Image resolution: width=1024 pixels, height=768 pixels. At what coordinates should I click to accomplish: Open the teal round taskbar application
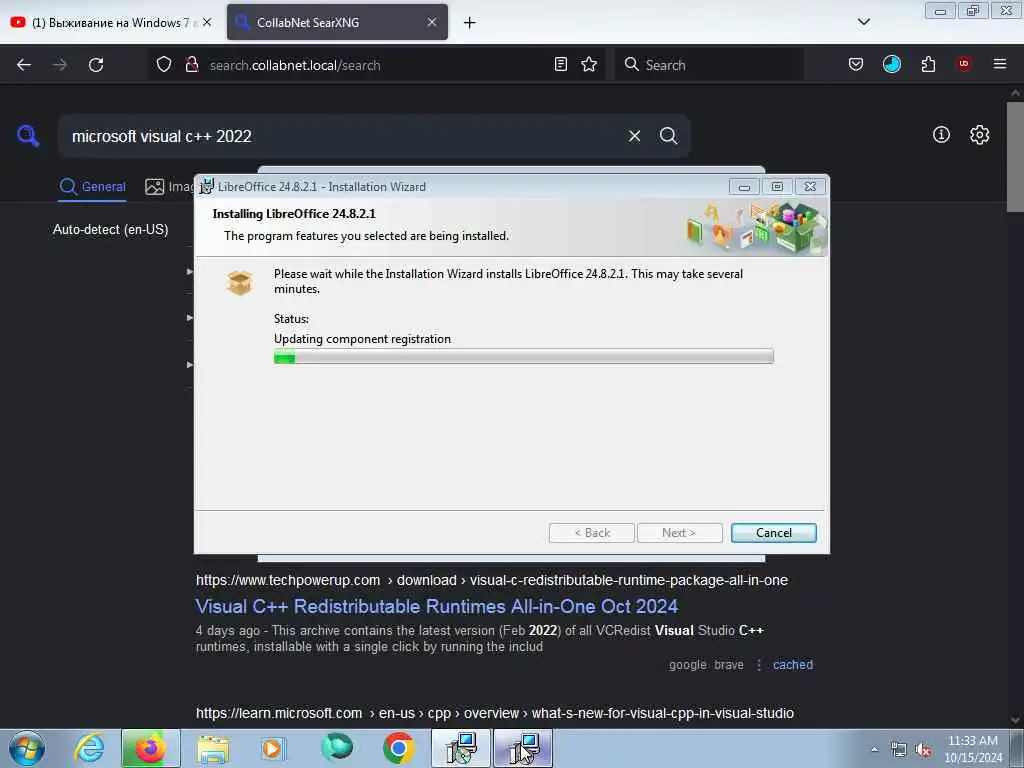(336, 748)
